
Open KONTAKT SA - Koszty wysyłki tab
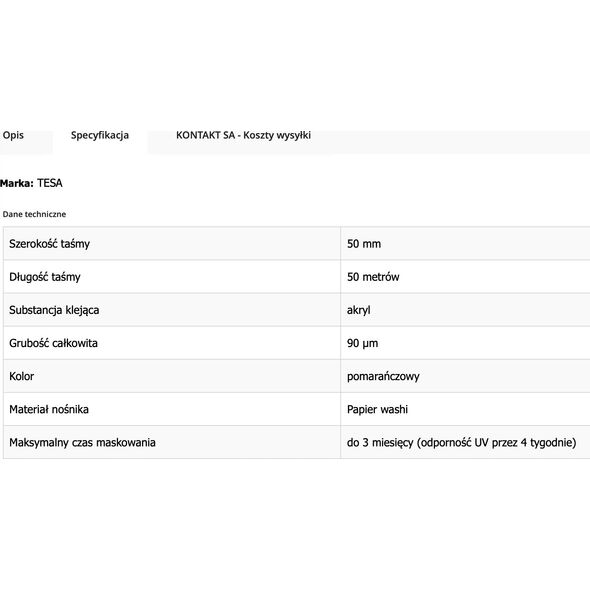tap(243, 135)
